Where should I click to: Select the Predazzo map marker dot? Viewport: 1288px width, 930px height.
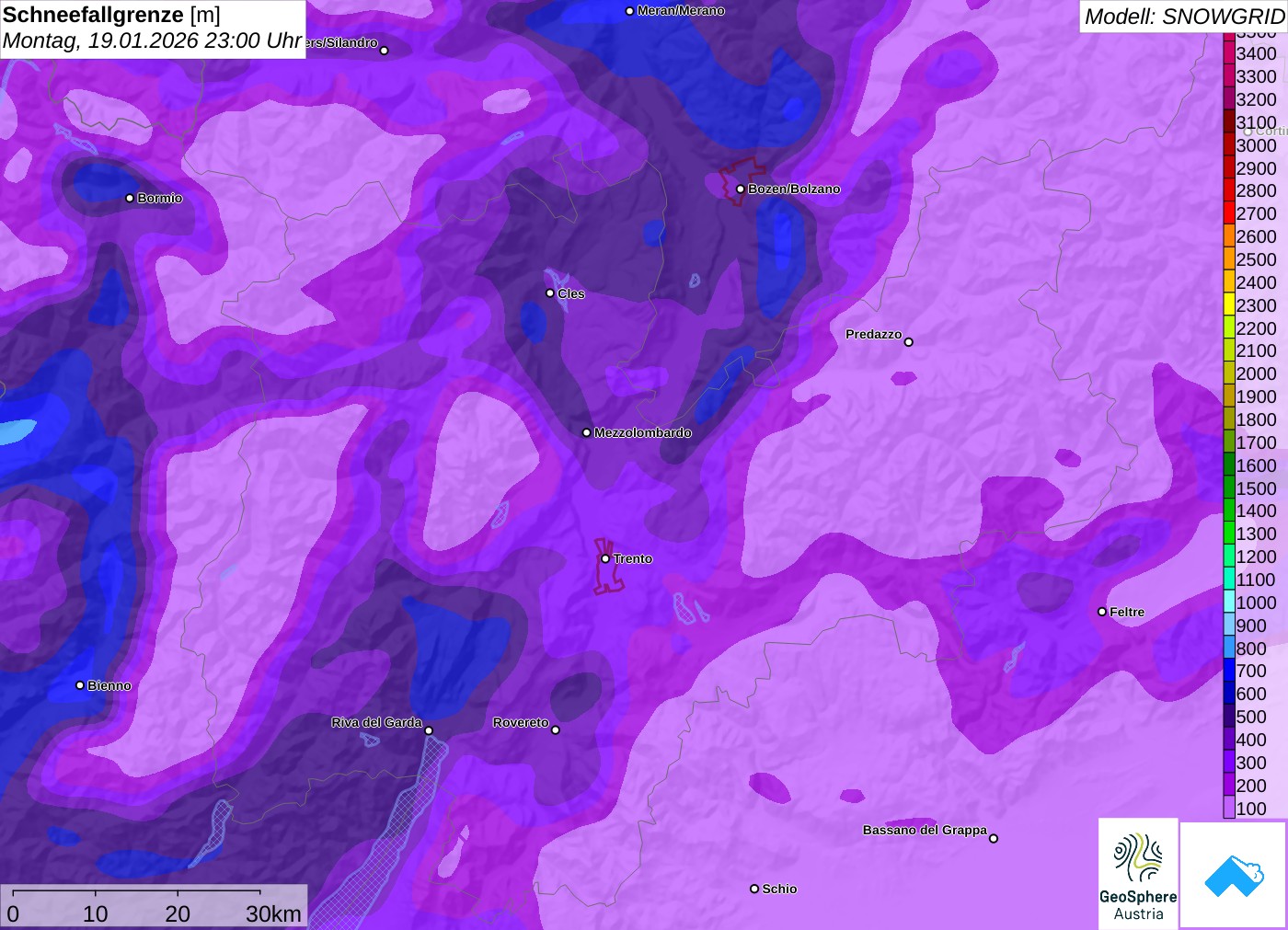pyautogui.click(x=909, y=342)
